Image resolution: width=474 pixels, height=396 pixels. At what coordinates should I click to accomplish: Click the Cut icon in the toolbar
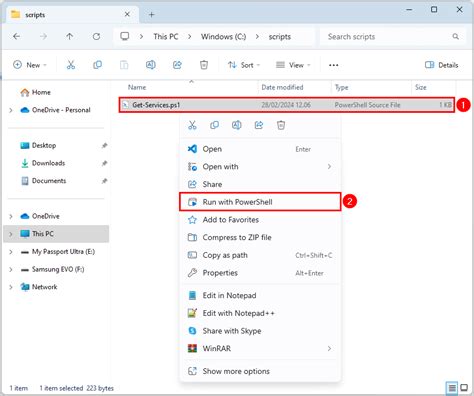coord(71,65)
